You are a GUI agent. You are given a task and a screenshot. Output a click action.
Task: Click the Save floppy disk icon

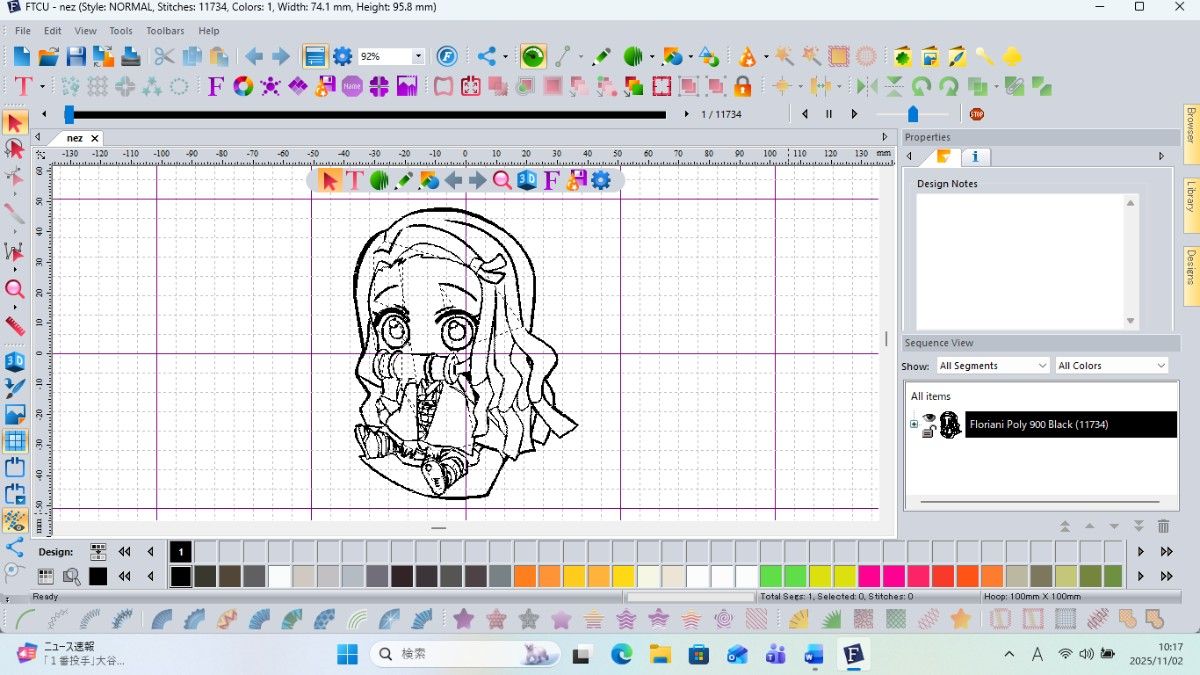click(75, 56)
